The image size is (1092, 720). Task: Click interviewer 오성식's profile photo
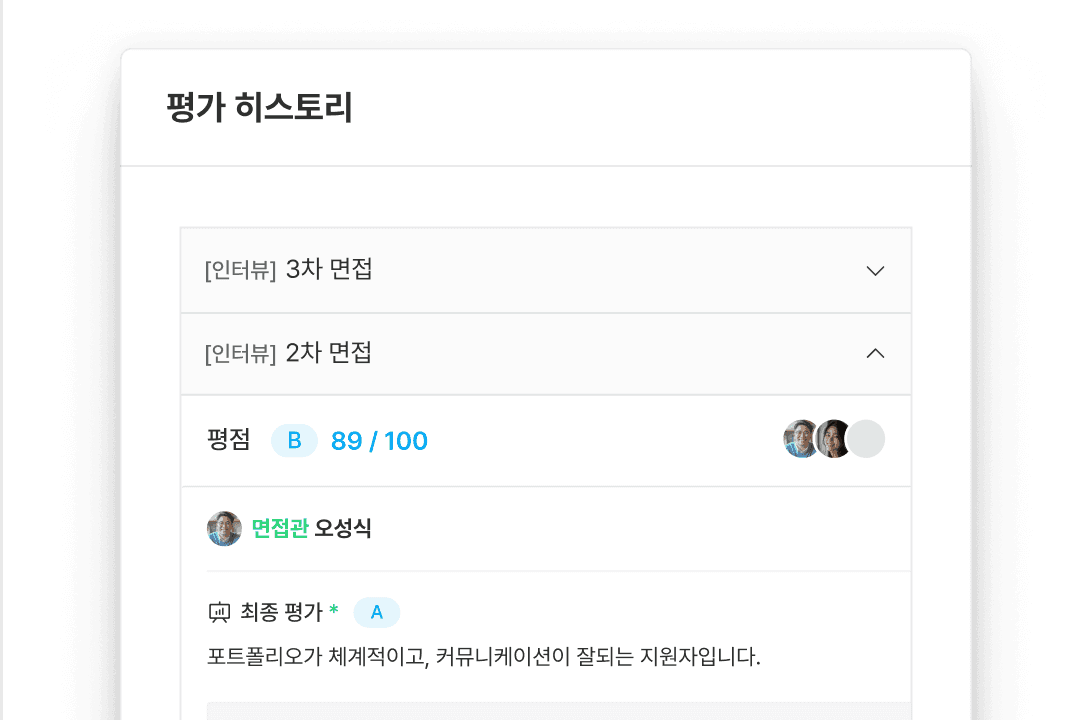click(224, 528)
